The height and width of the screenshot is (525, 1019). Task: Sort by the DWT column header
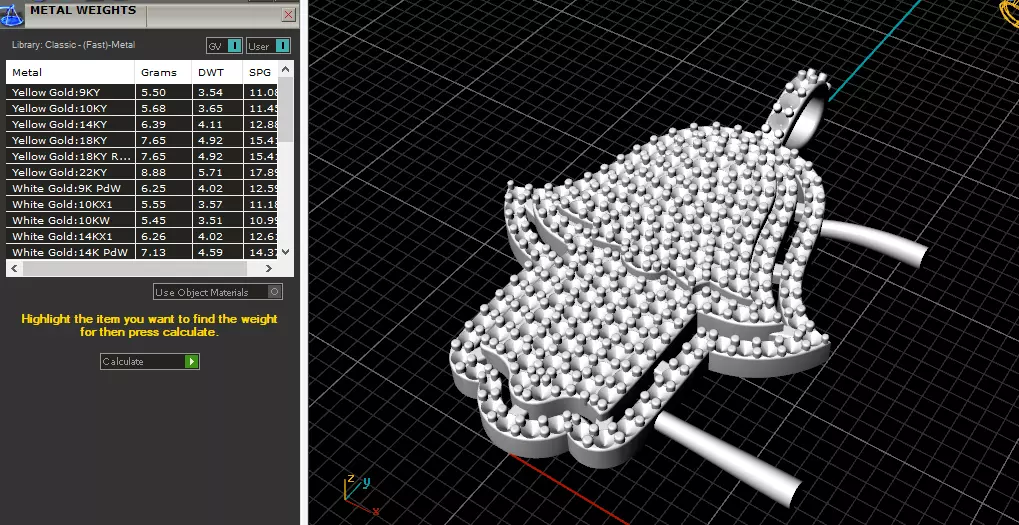point(217,72)
